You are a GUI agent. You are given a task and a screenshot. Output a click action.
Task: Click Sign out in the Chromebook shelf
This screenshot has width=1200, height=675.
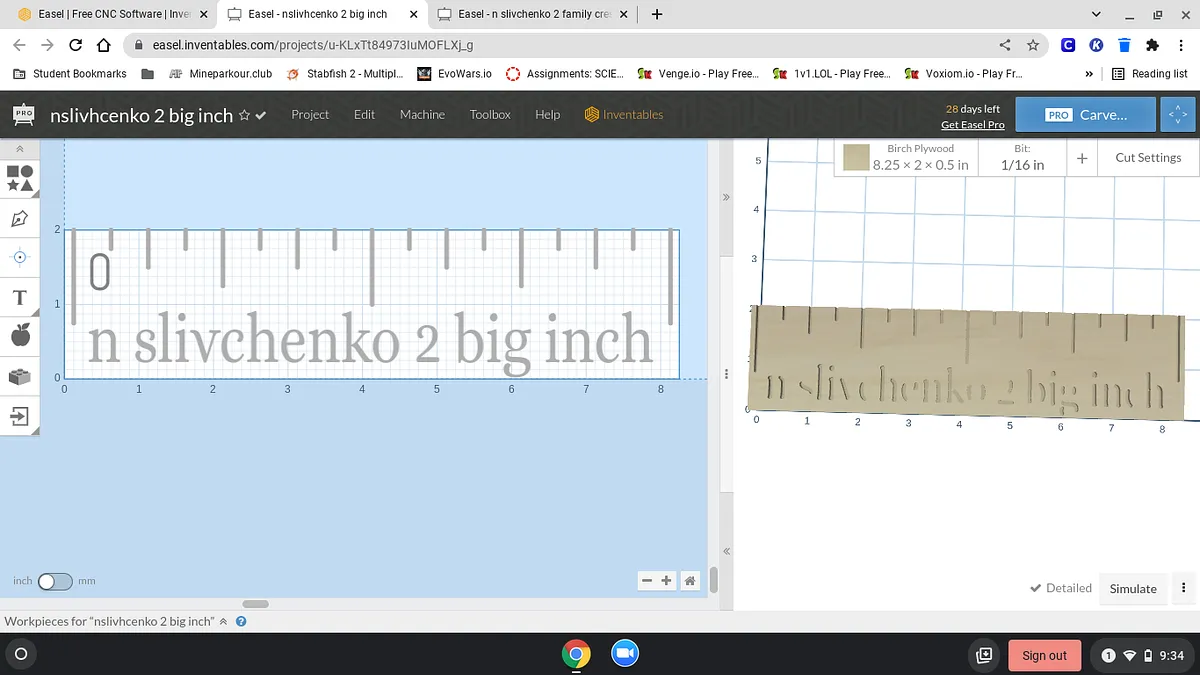[1044, 655]
